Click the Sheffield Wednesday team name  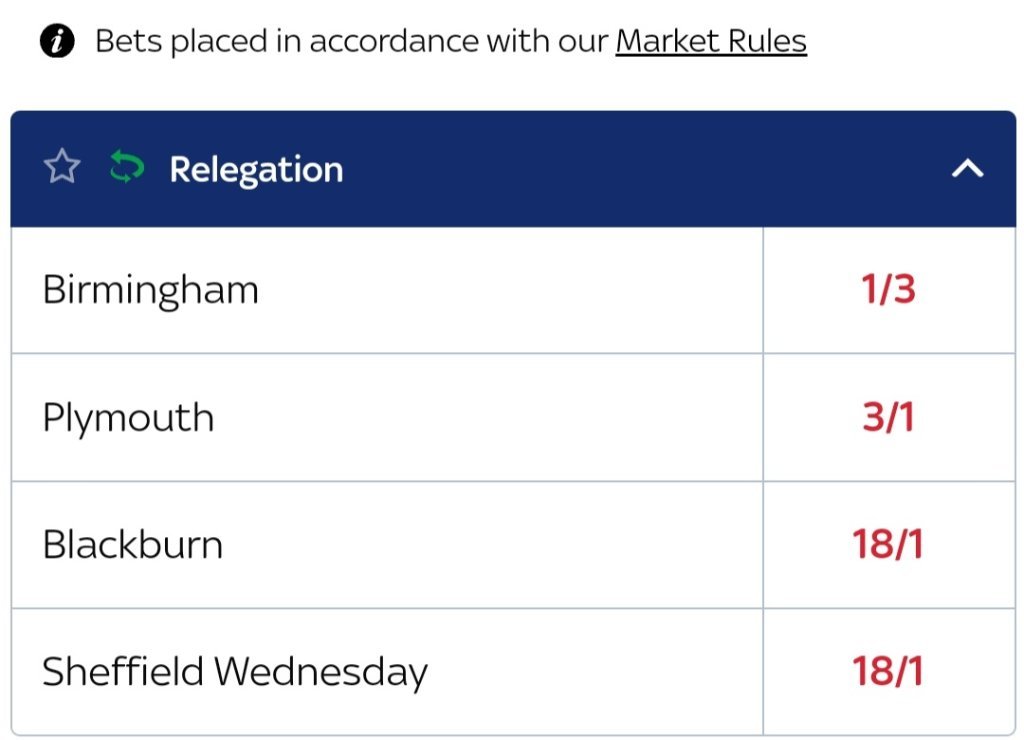coord(234,671)
